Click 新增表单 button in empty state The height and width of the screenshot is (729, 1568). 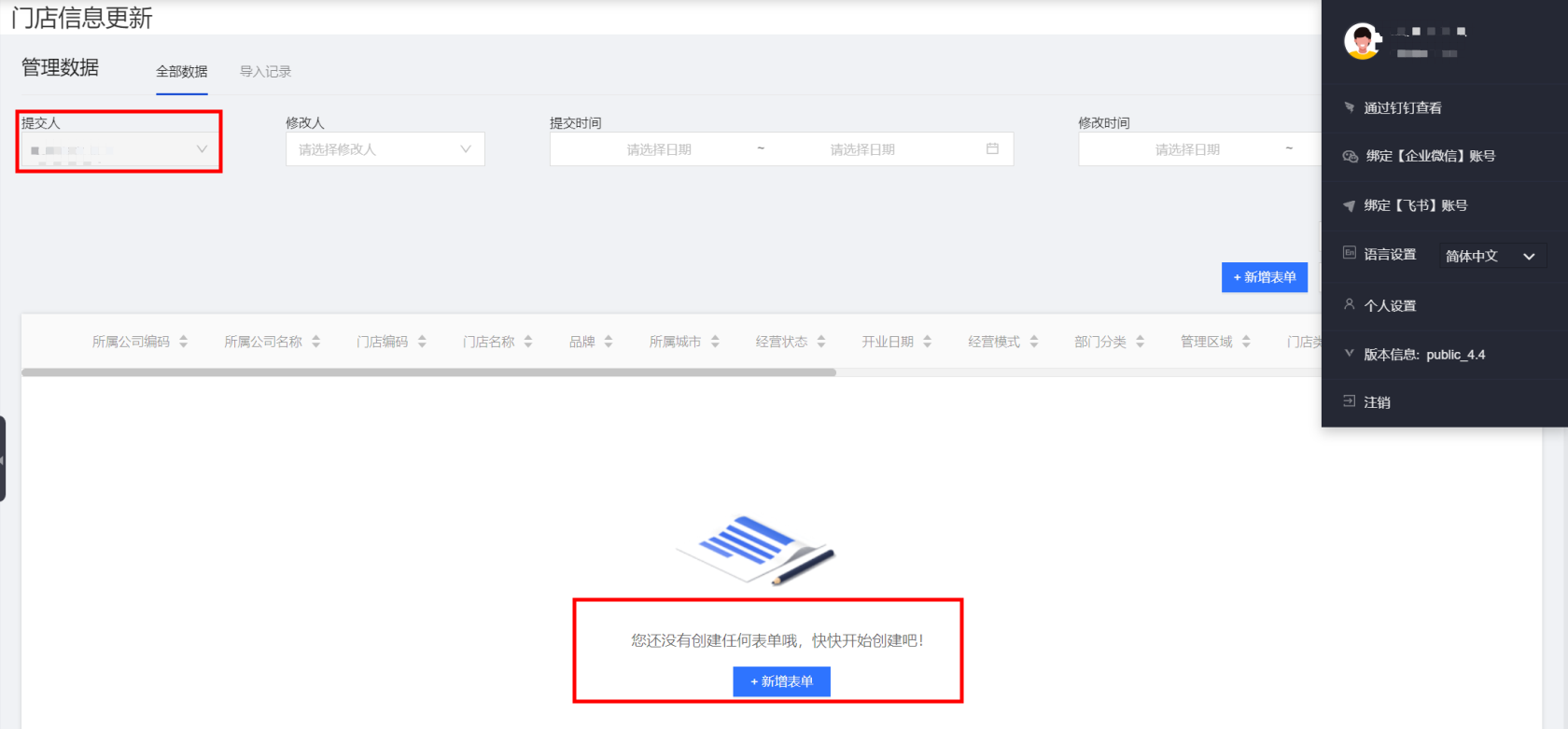coord(781,681)
